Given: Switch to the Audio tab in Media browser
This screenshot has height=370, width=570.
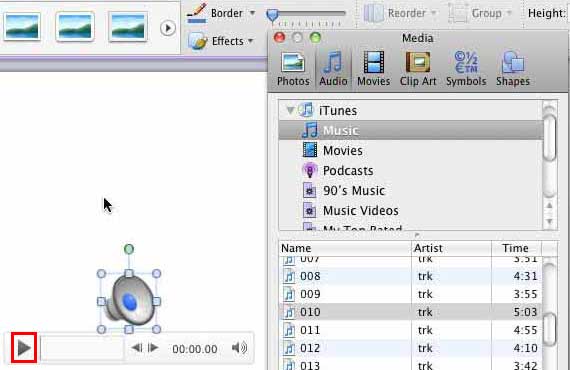Looking at the screenshot, I should pos(333,69).
